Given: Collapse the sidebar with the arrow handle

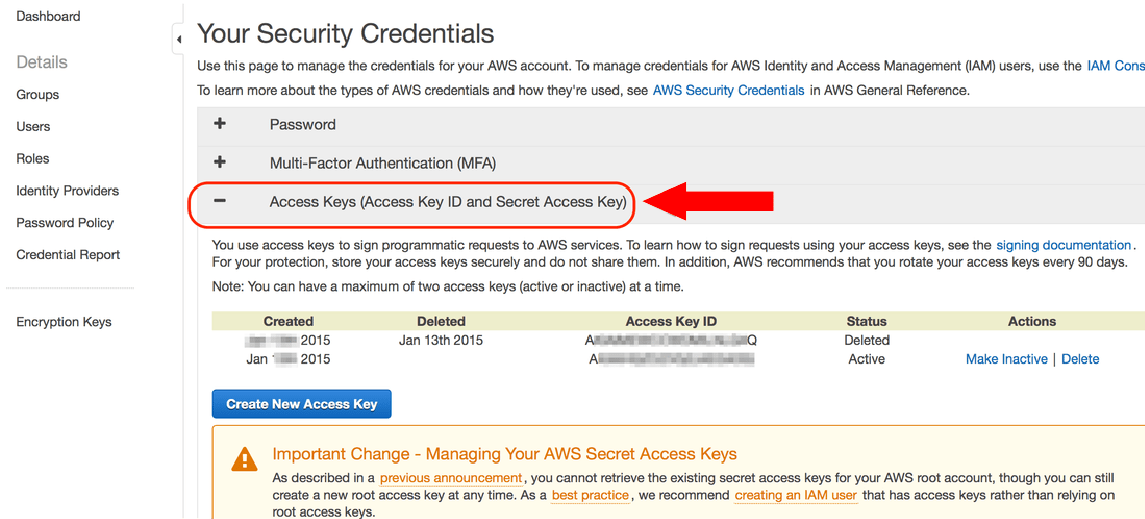Looking at the screenshot, I should click(177, 38).
